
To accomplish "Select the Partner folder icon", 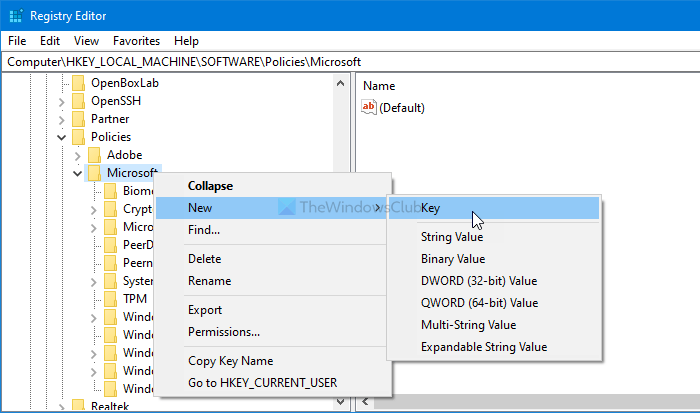I will [78, 119].
